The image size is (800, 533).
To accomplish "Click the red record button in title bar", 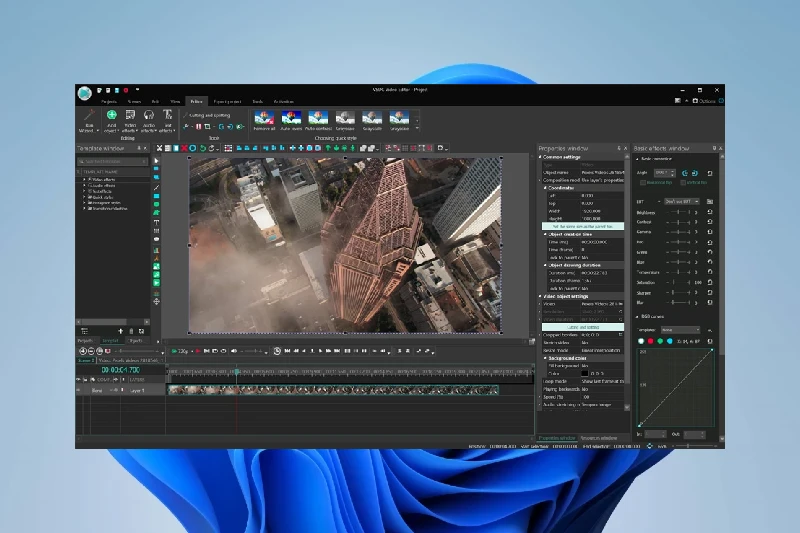I will (126, 90).
